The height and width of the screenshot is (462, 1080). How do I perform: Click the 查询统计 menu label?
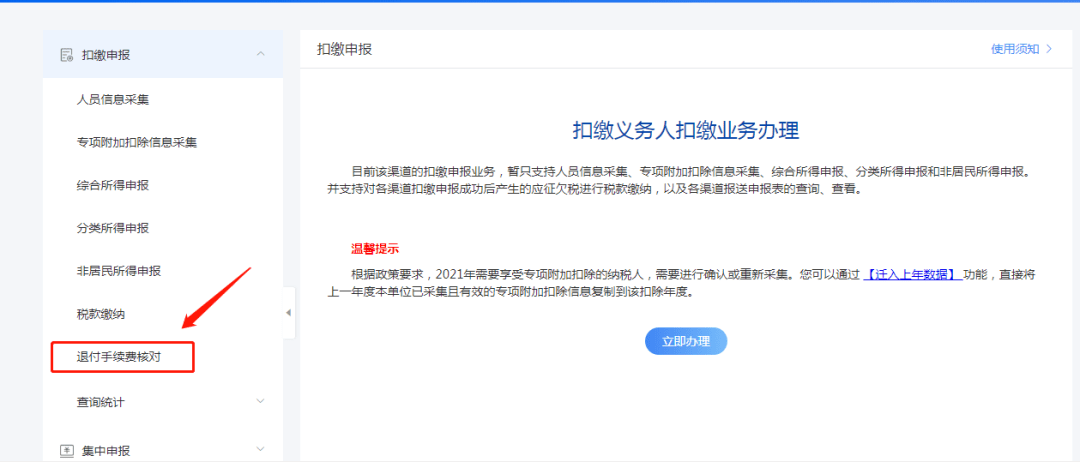click(101, 402)
